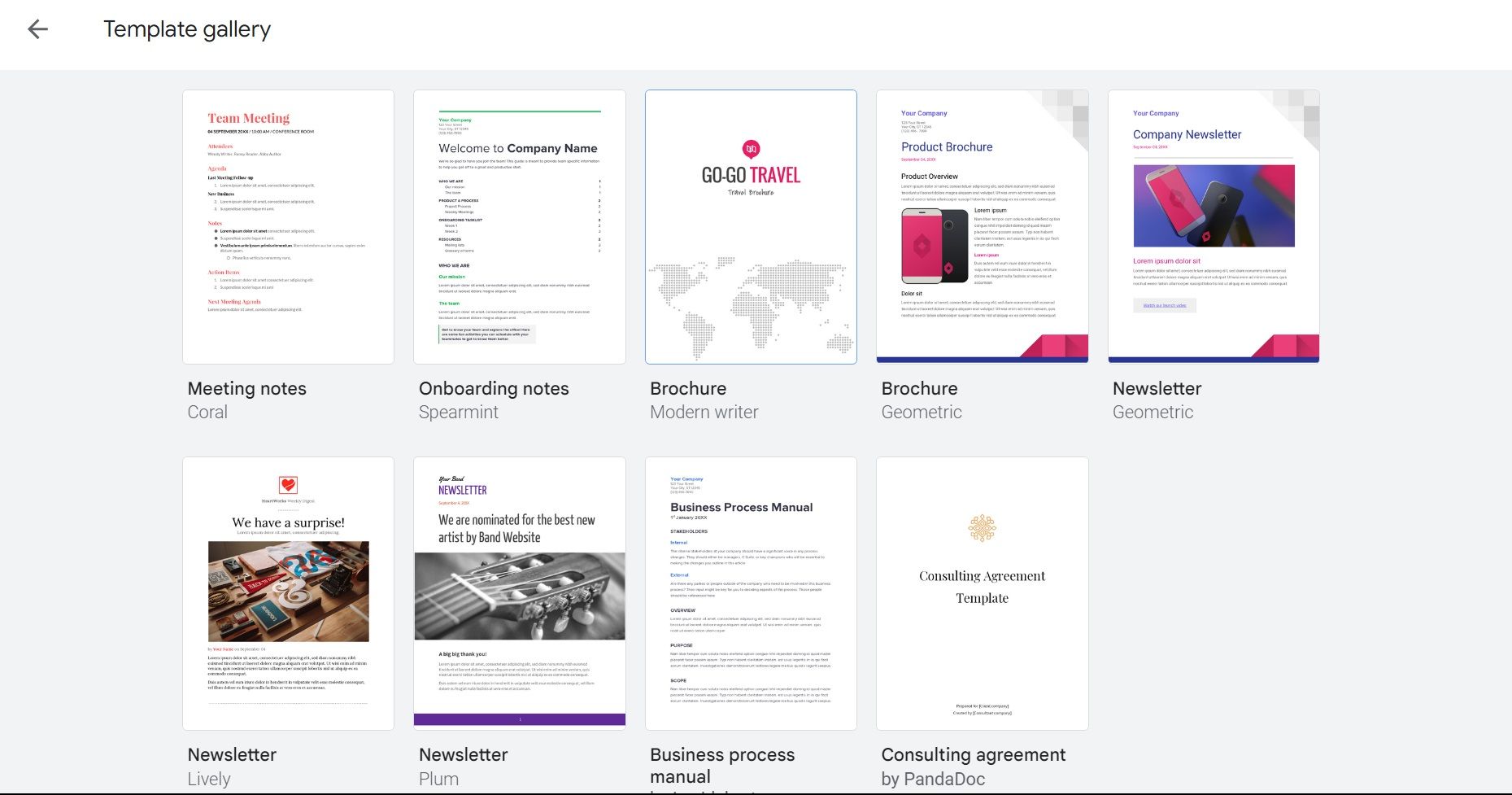Click the "Coral" style label
The image size is (1512, 795).
click(207, 413)
